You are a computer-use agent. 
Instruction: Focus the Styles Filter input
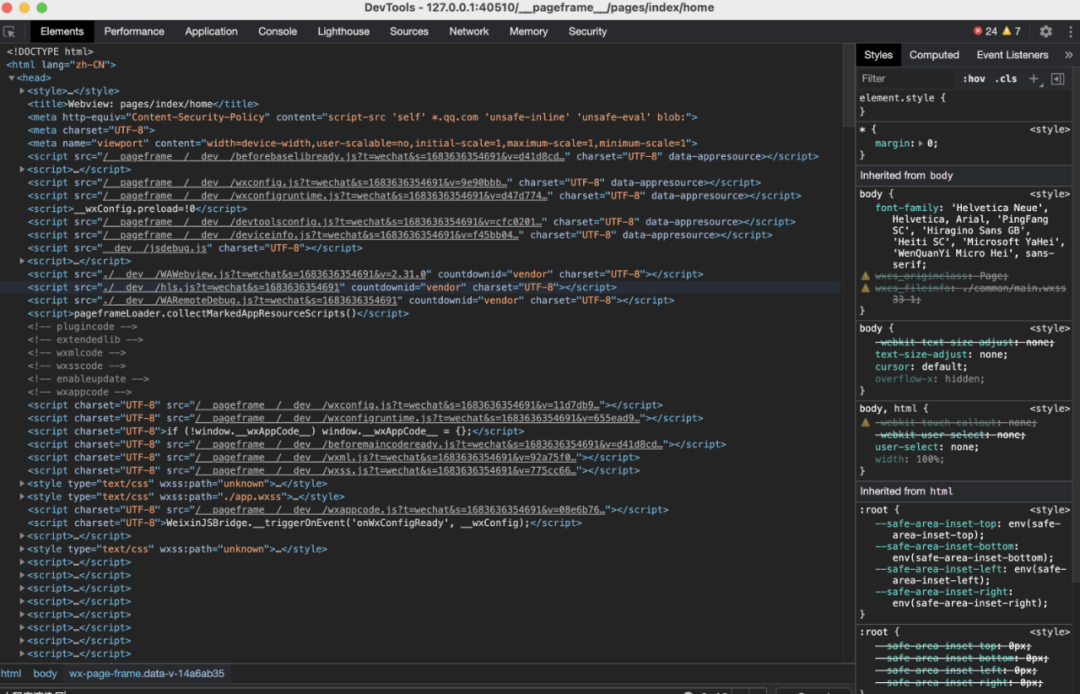pos(906,78)
